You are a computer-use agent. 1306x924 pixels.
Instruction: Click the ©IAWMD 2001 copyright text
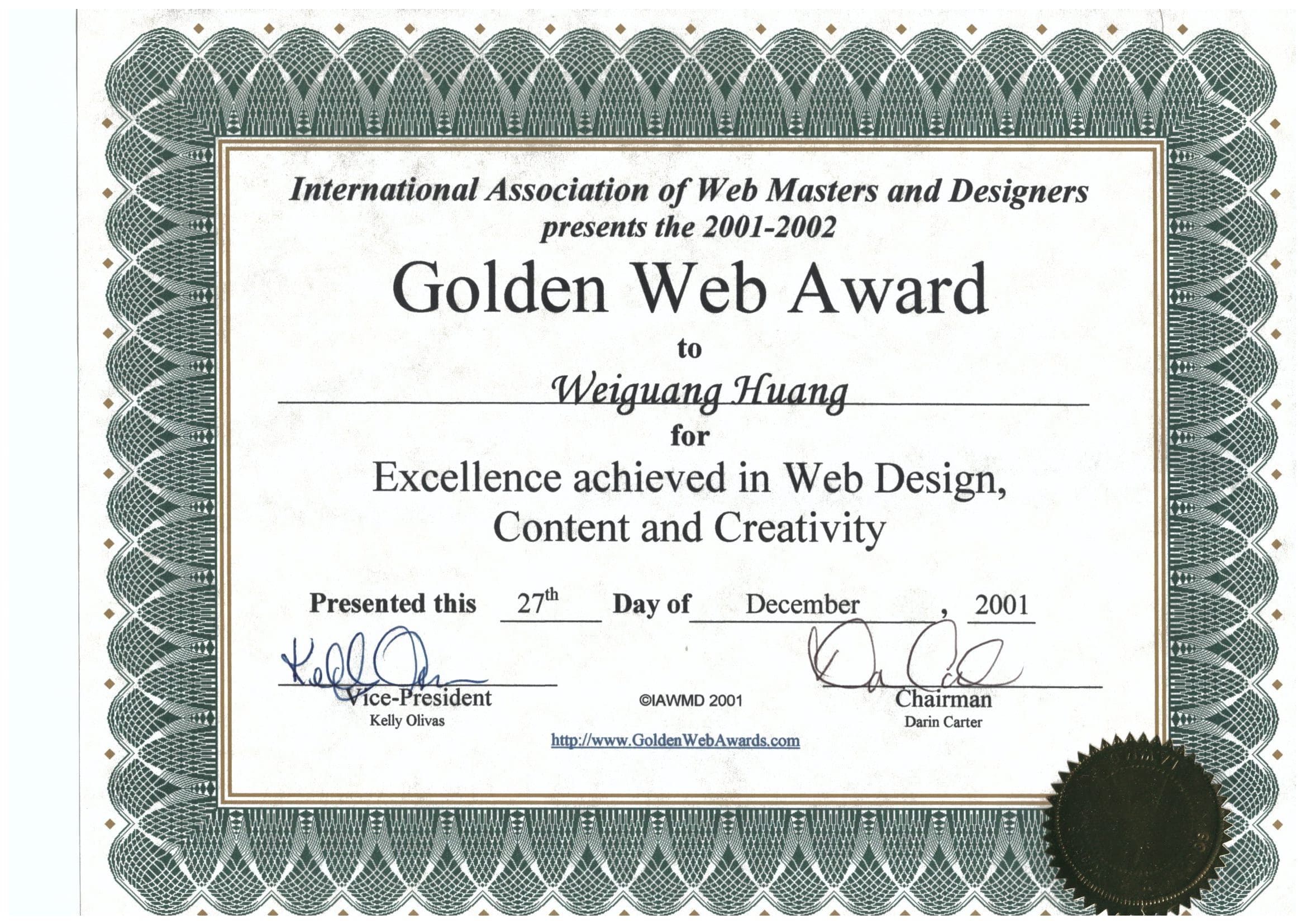[x=690, y=701]
